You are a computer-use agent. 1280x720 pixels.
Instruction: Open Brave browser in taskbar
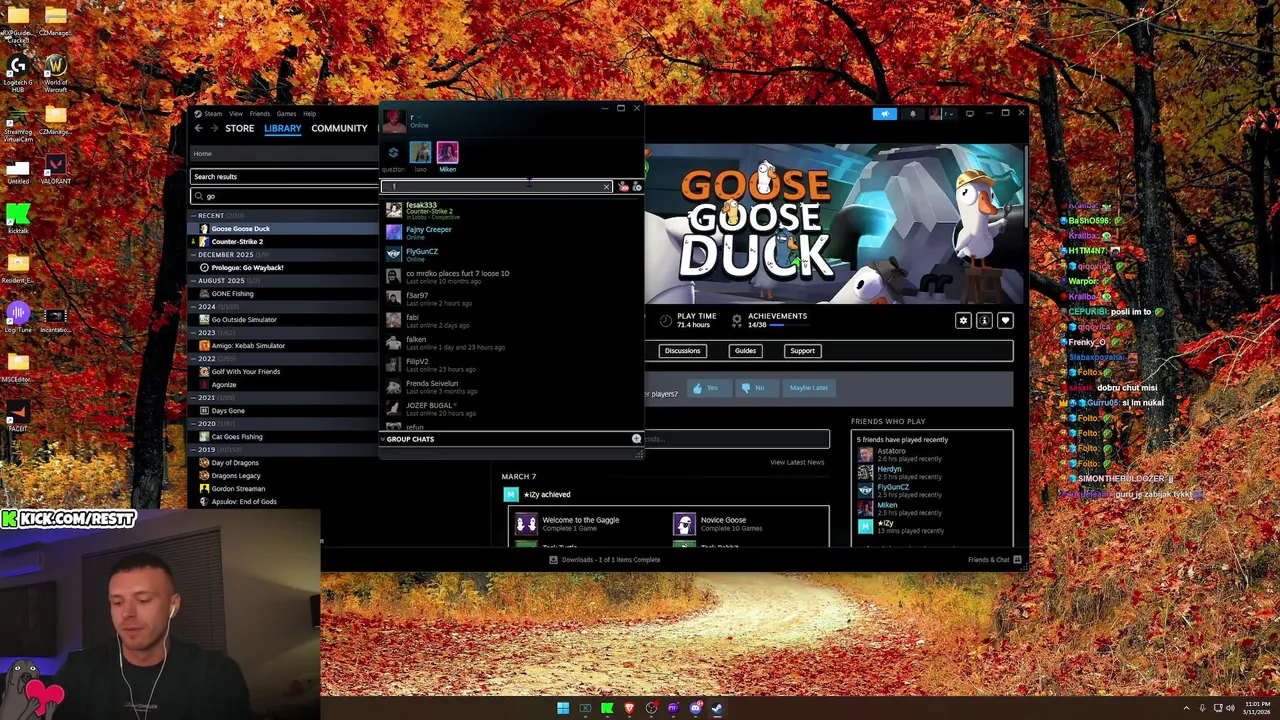coord(629,708)
